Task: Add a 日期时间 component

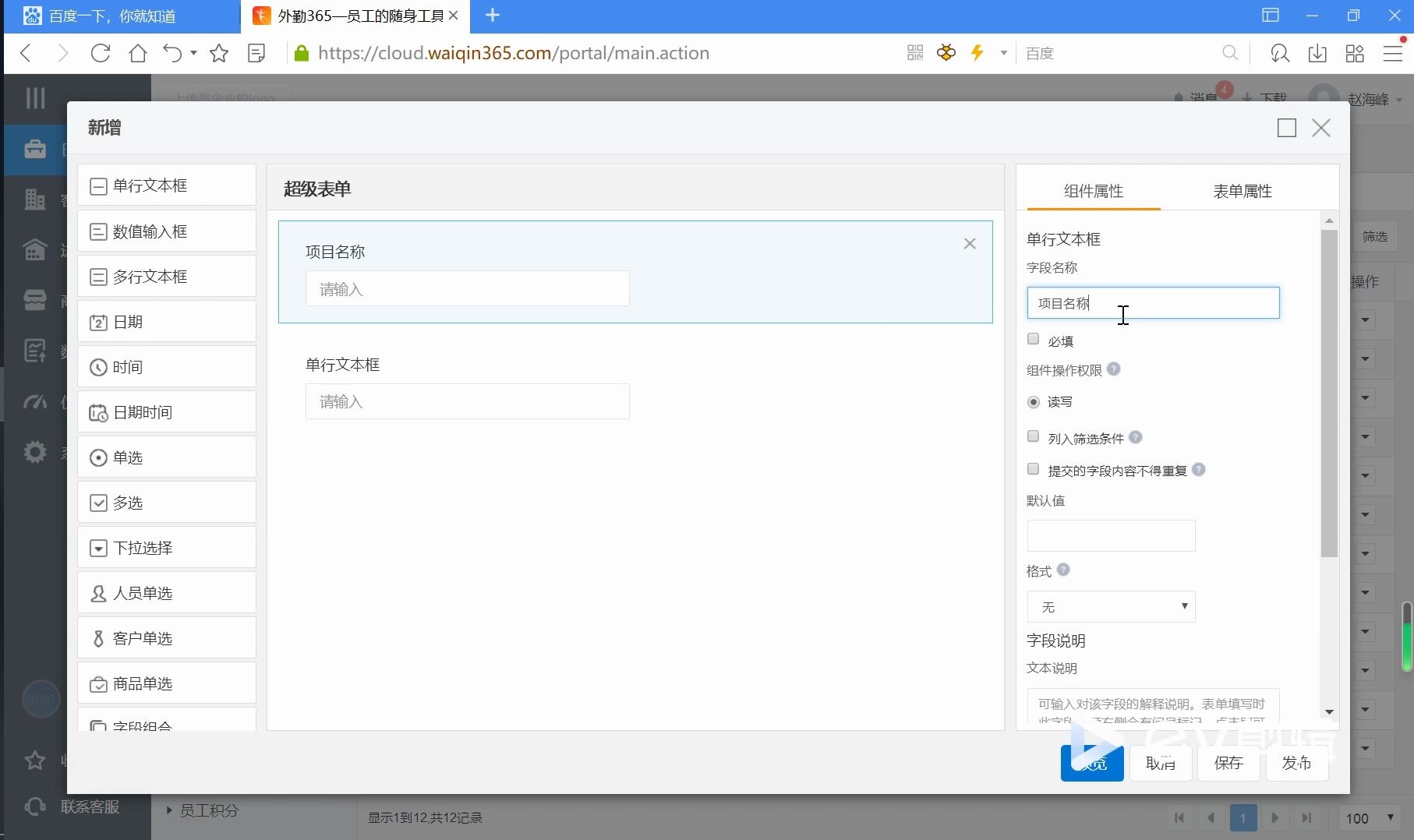Action: (167, 411)
